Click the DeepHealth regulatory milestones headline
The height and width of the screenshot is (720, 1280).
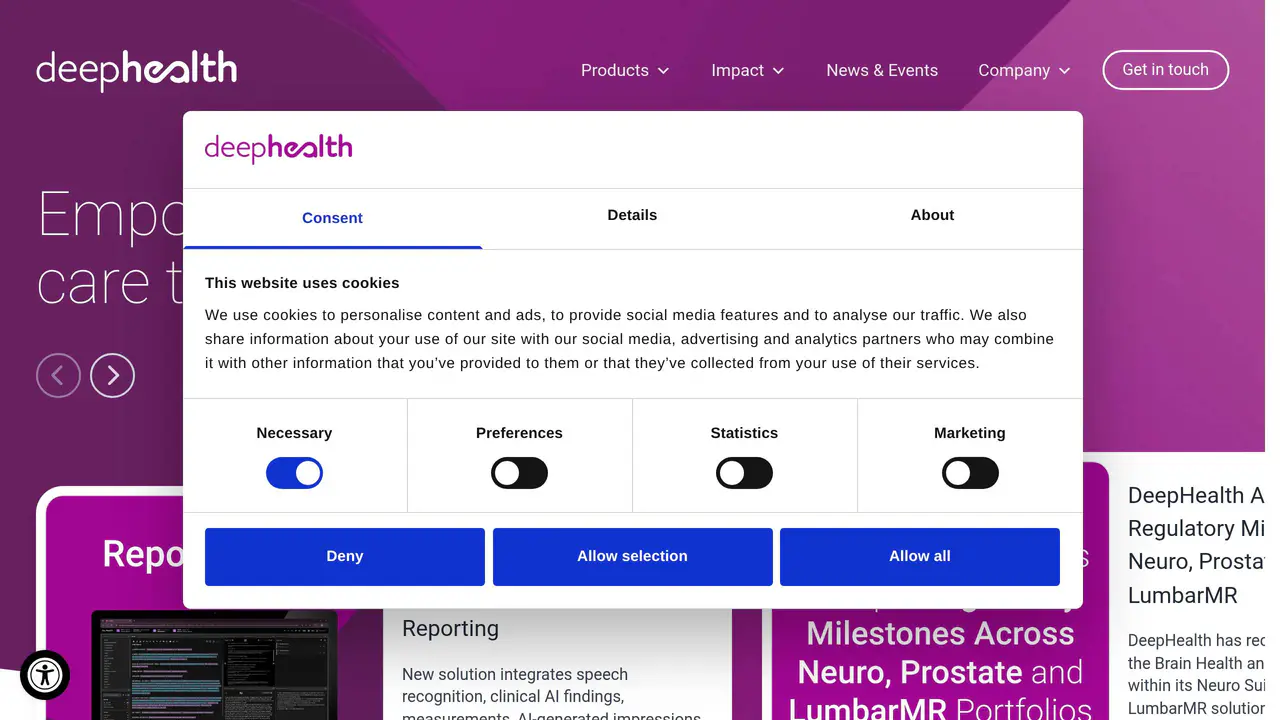coord(1196,545)
